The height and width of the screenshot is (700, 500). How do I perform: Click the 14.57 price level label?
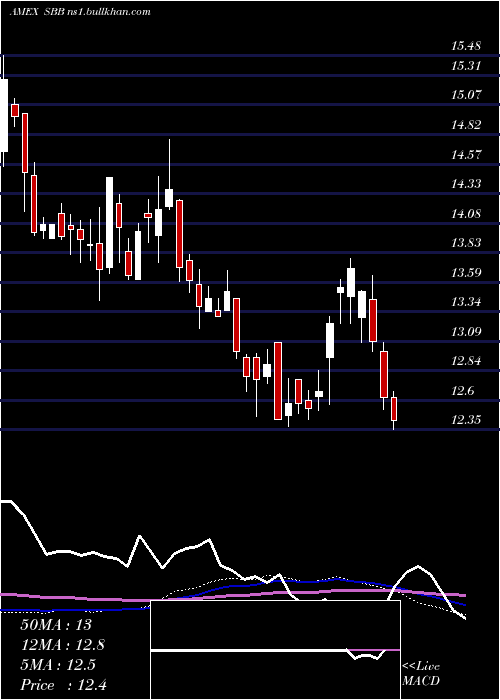(466, 154)
